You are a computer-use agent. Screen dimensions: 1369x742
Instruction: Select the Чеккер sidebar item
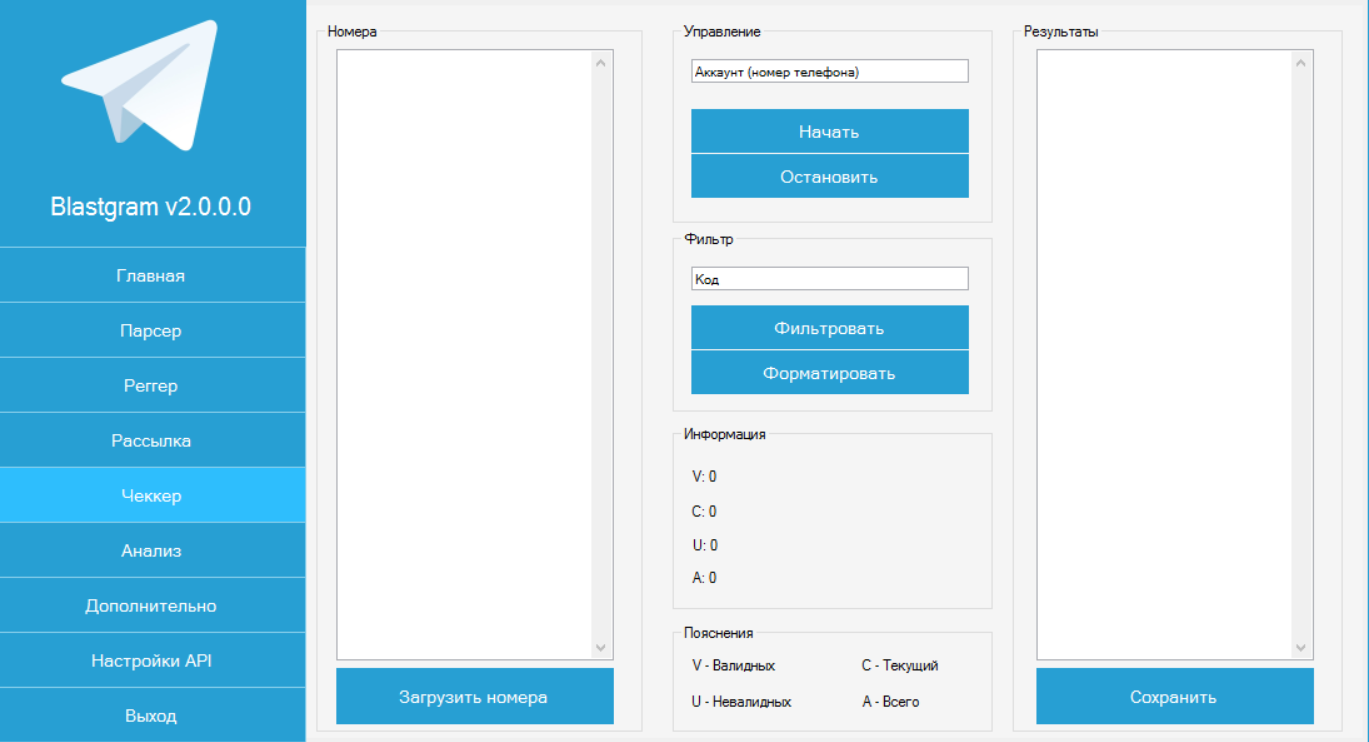(151, 496)
